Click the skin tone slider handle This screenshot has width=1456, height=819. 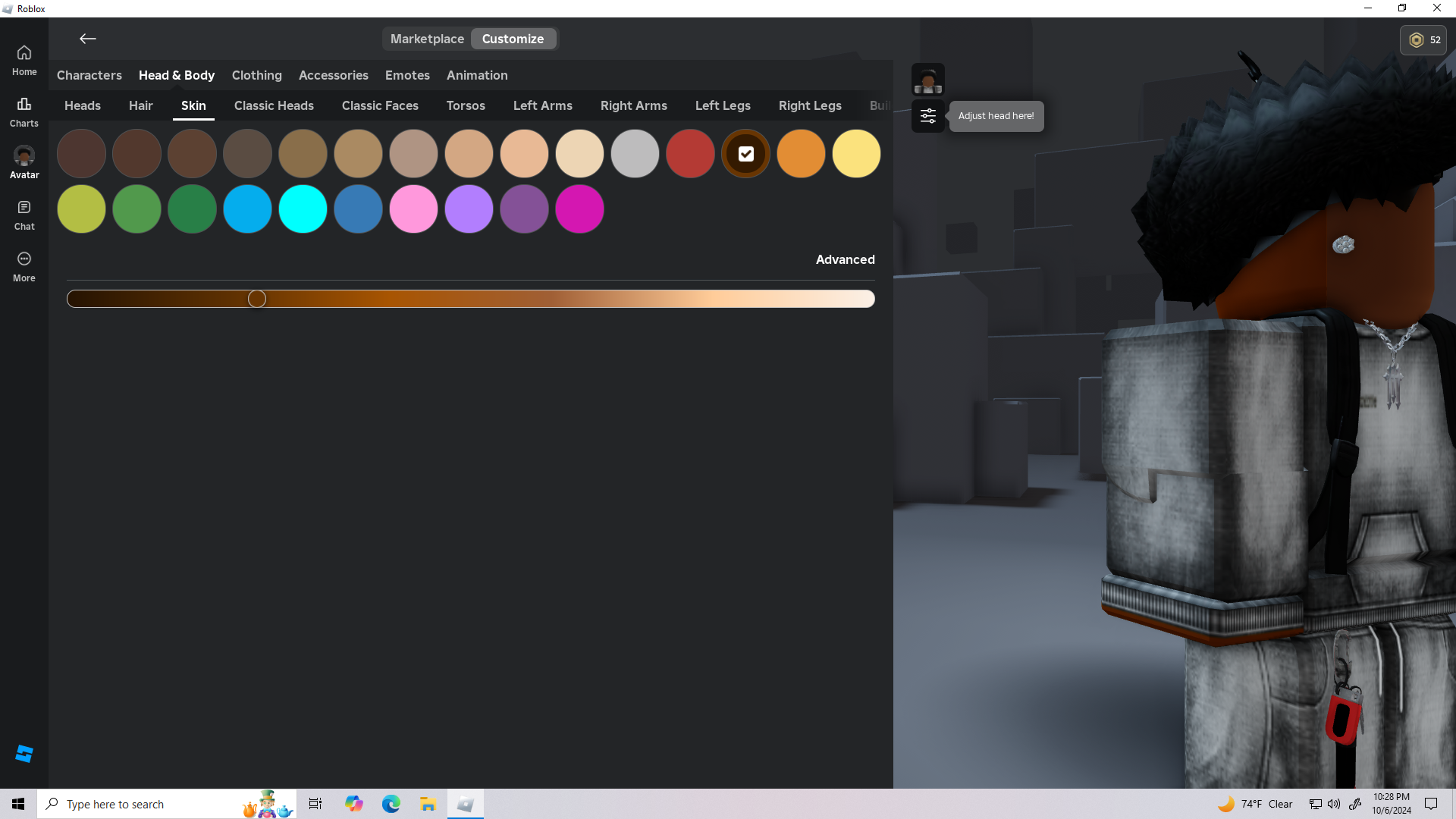[257, 299]
